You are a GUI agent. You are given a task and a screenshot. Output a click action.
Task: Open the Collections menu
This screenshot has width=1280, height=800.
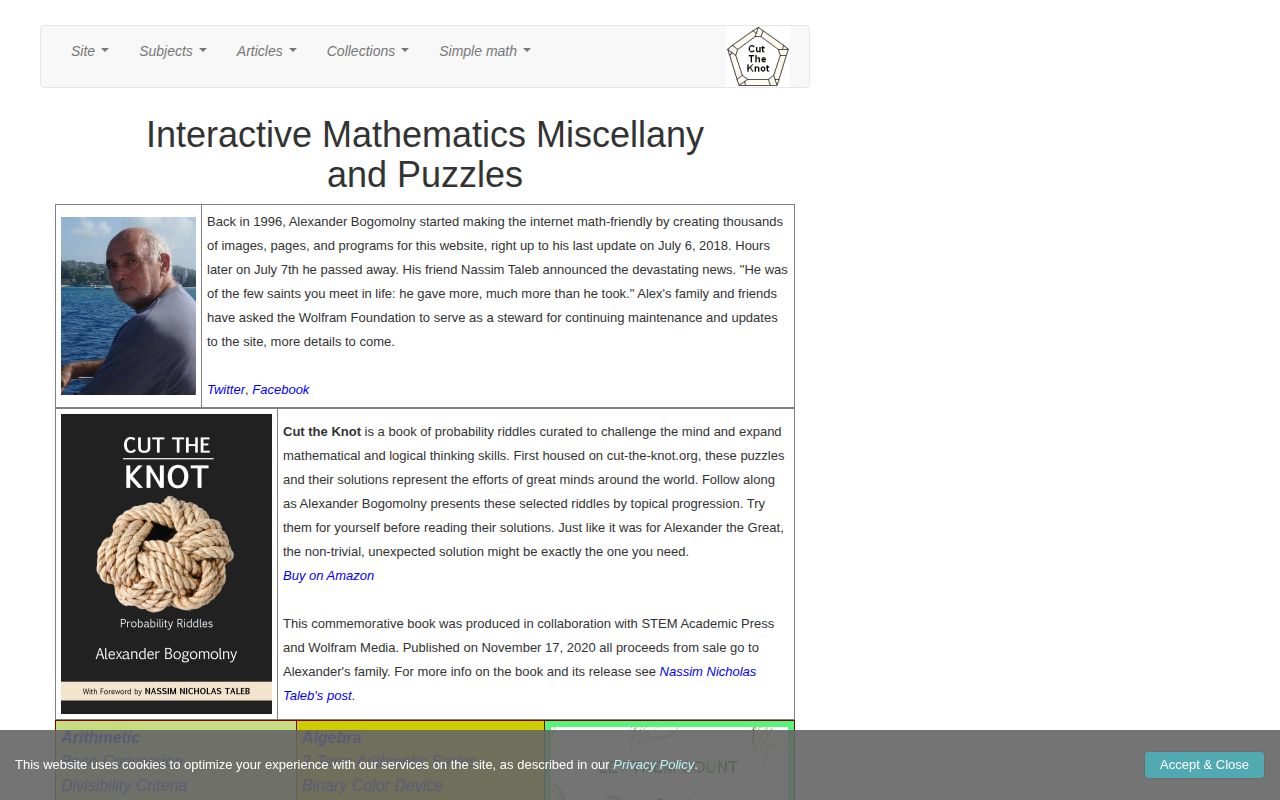[x=367, y=51]
